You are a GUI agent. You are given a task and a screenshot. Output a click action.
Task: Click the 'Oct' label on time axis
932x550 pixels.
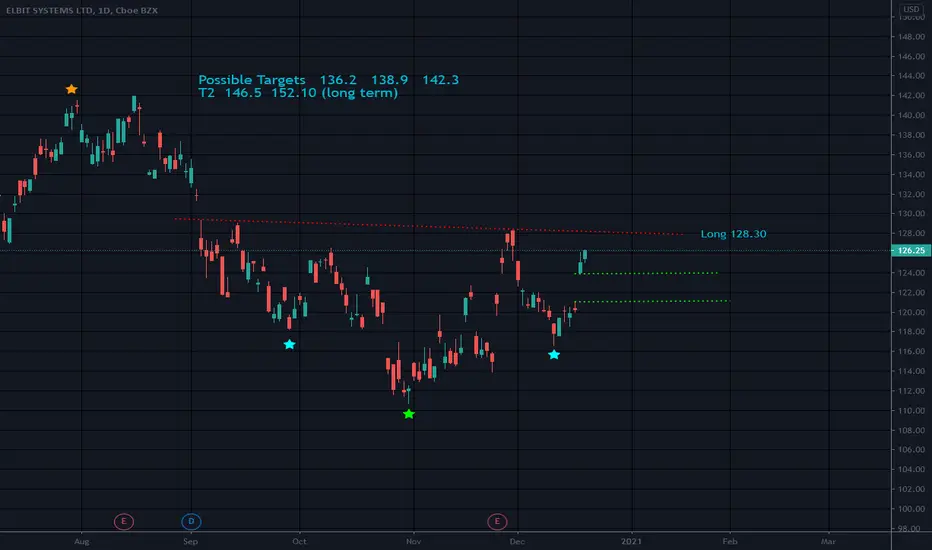[299, 541]
